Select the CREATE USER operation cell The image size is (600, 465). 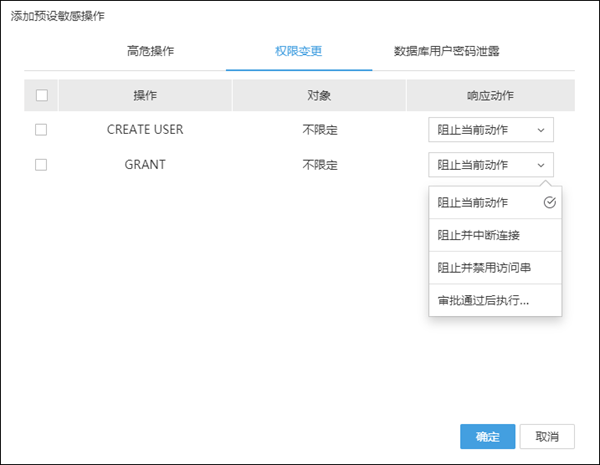pyautogui.click(x=145, y=130)
